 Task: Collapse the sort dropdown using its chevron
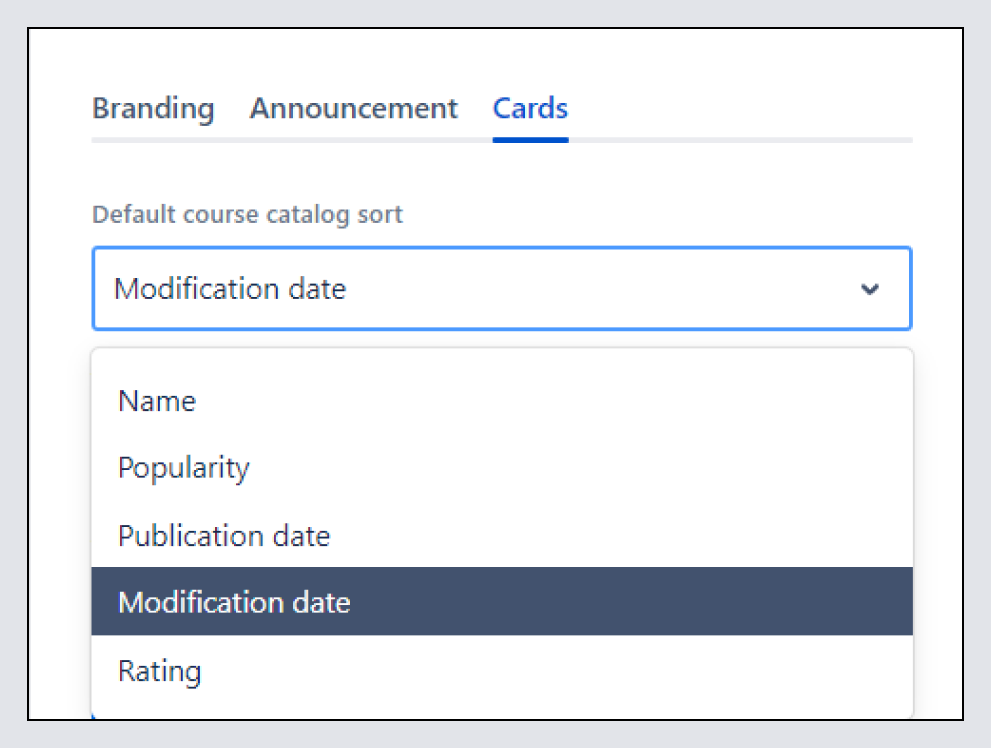click(870, 290)
